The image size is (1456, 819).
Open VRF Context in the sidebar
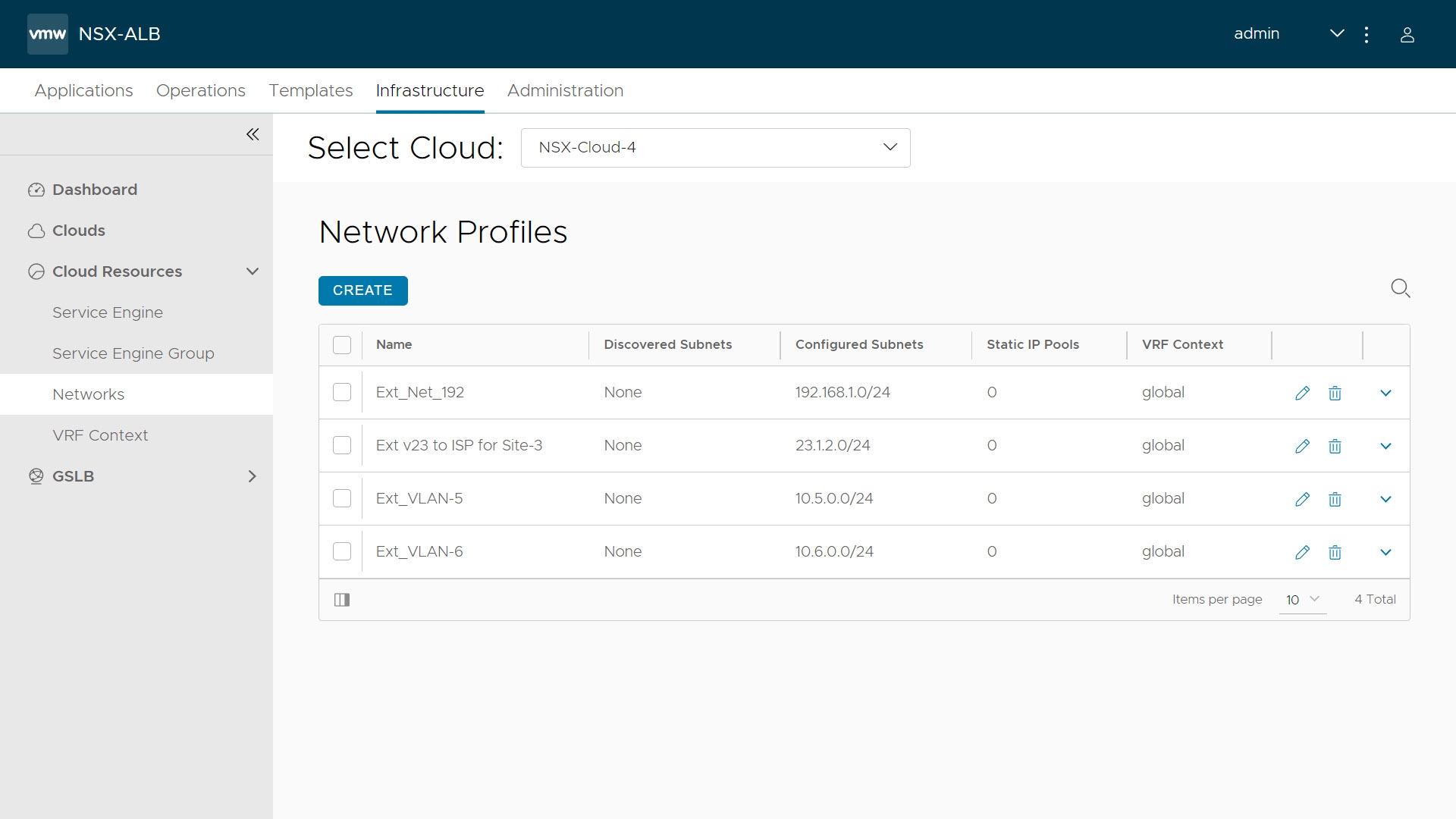[x=100, y=435]
